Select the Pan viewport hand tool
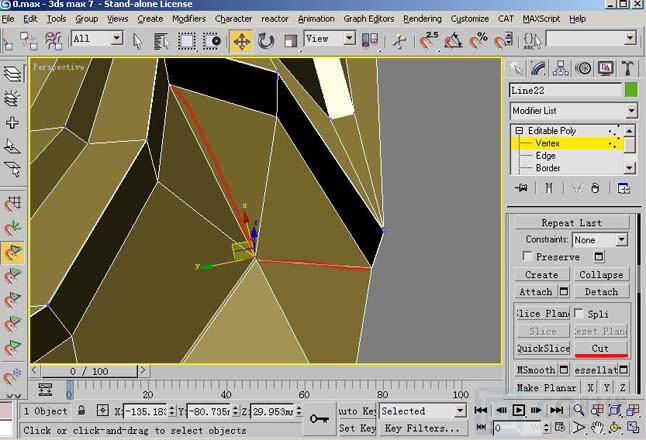 click(x=597, y=428)
